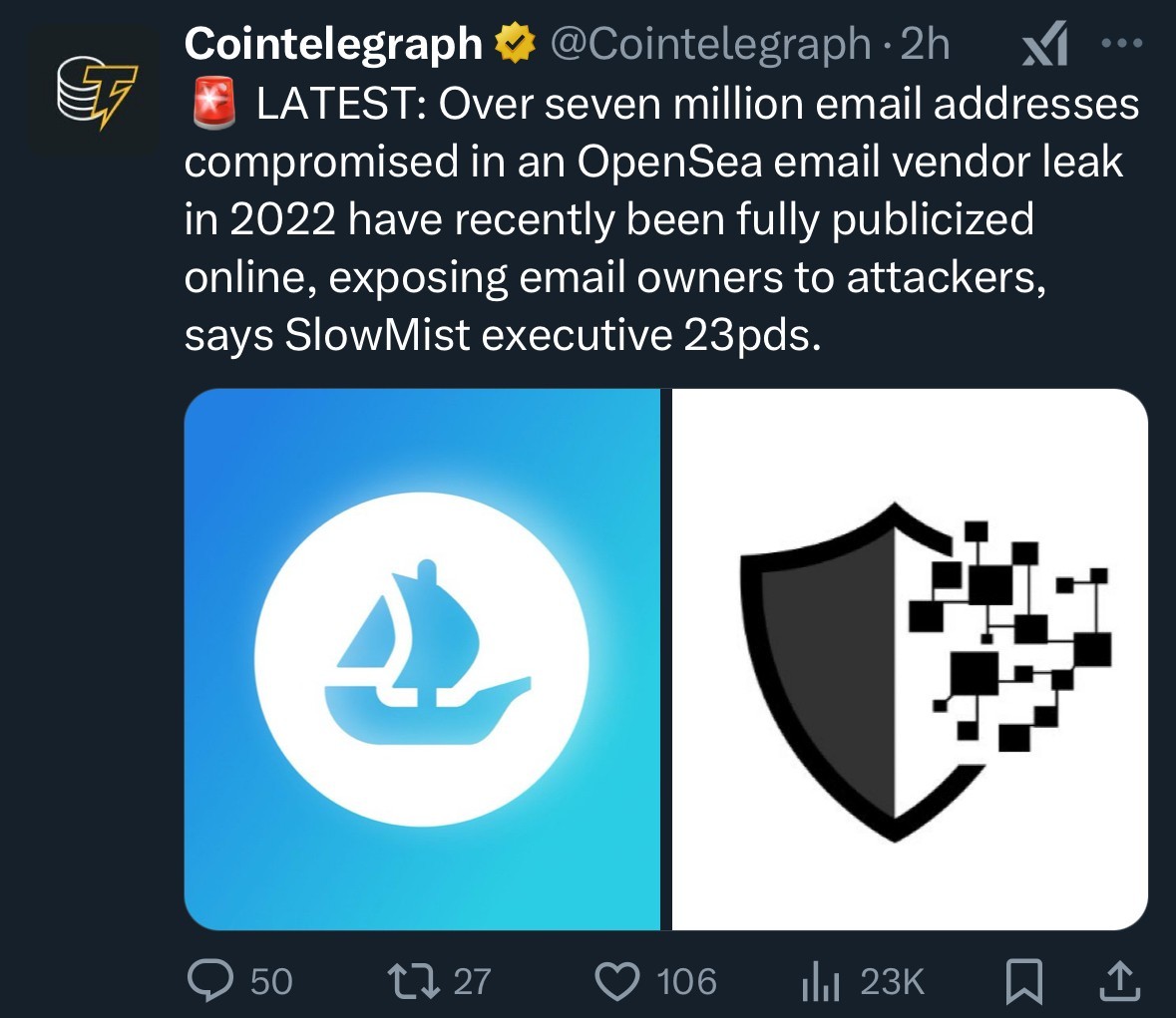The width and height of the screenshot is (1176, 1018).
Task: Click the red siren emoji
Action: 210,105
